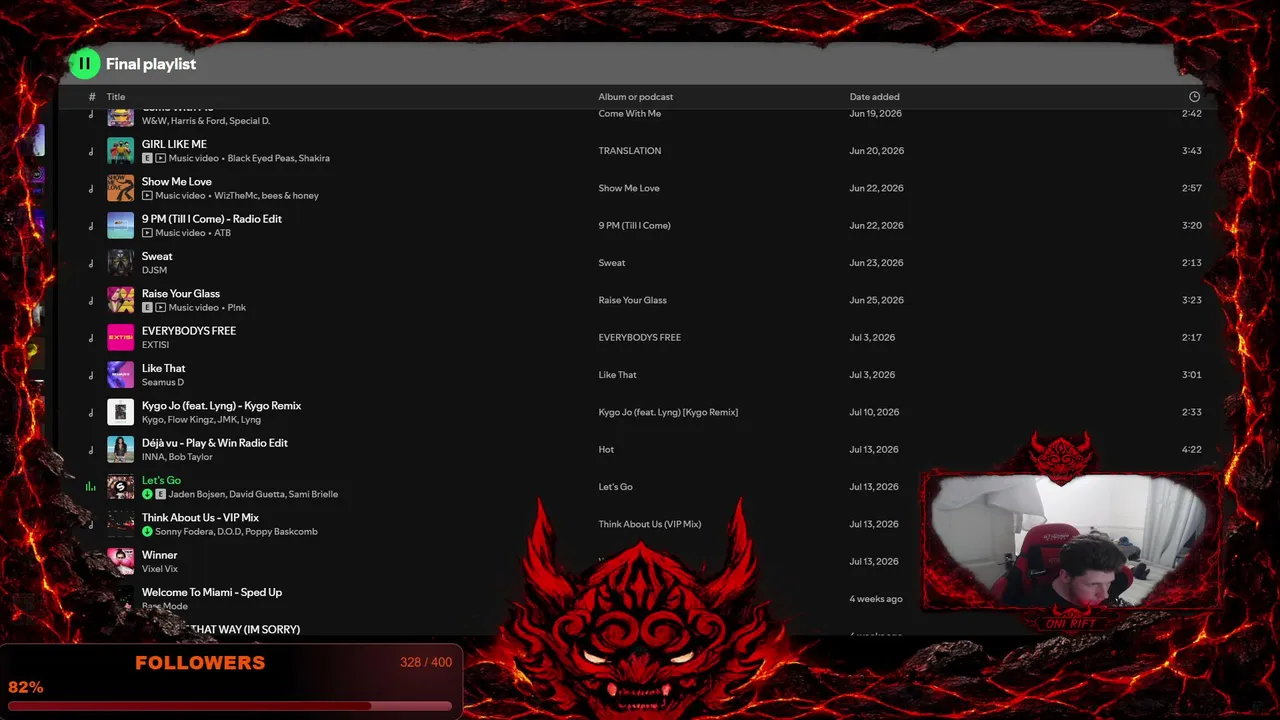1280x720 pixels.
Task: Click the now-playing equalizer icon beside Let's Go
Action: tap(91, 487)
